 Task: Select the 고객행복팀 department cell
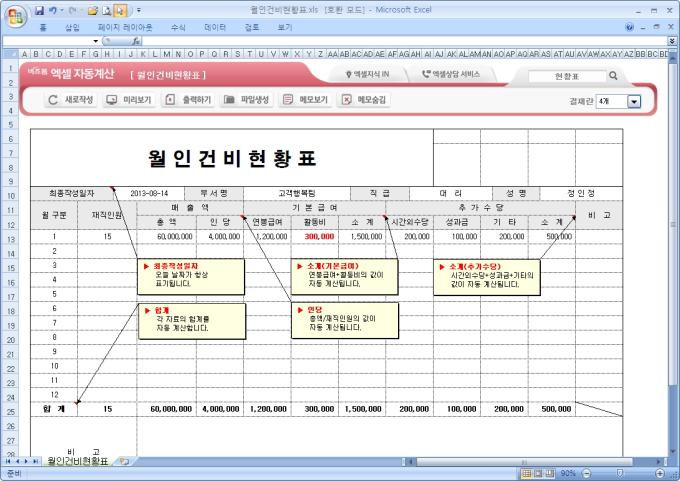coord(297,193)
